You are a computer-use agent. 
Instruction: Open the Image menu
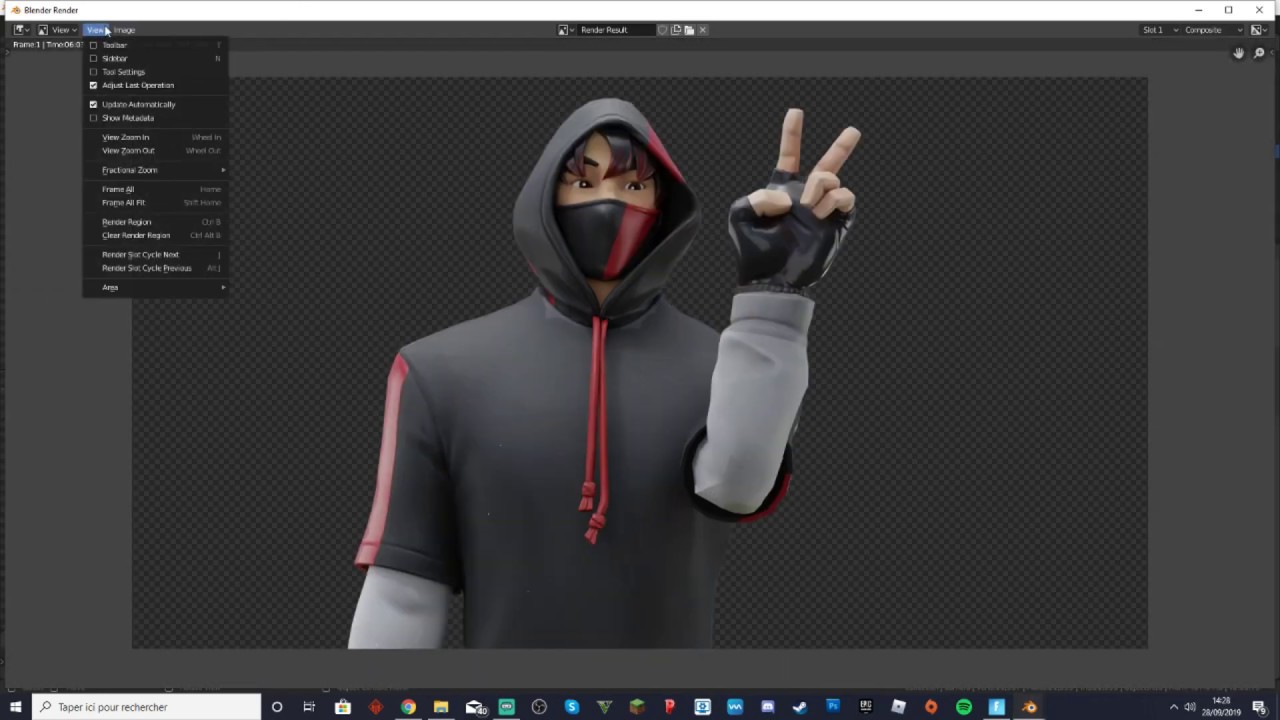(124, 30)
